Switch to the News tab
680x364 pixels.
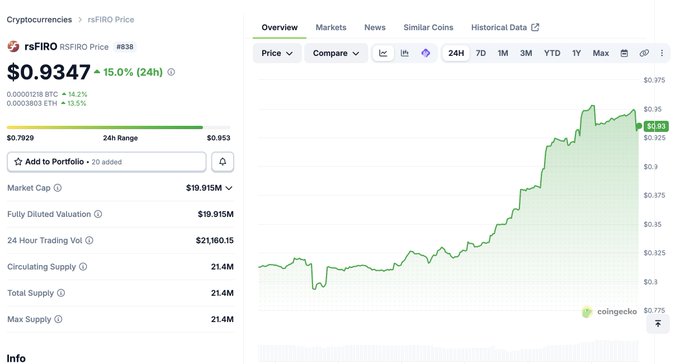pos(375,27)
